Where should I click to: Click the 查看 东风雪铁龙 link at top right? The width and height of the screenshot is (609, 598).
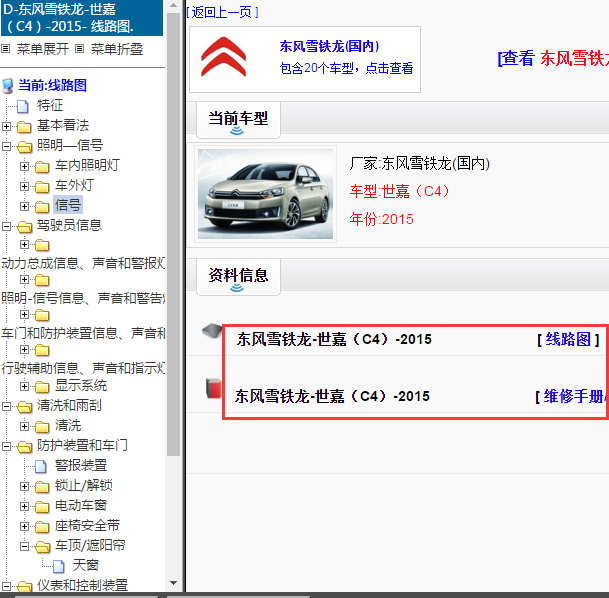click(553, 59)
